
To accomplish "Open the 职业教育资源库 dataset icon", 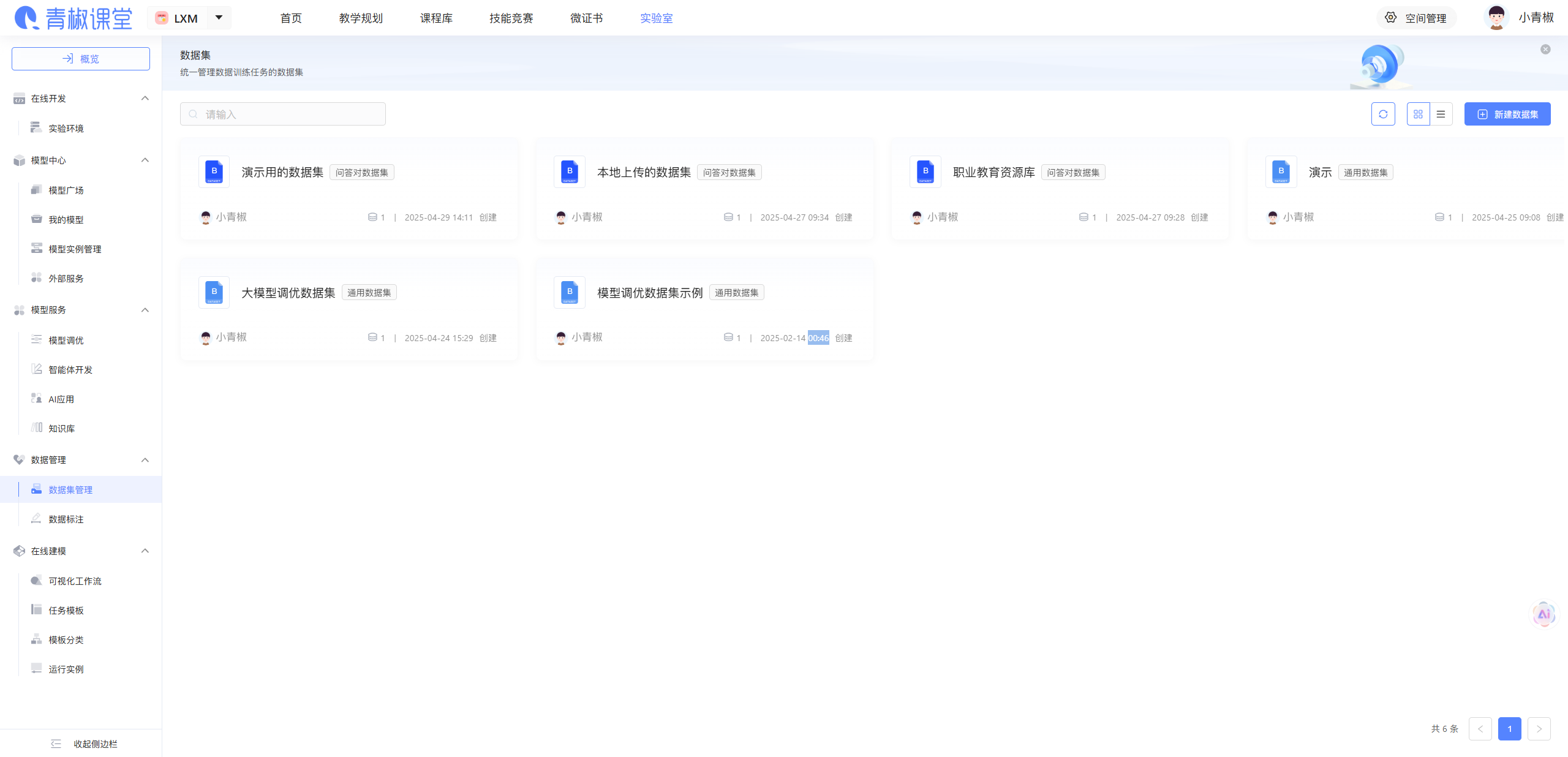I will pos(925,171).
